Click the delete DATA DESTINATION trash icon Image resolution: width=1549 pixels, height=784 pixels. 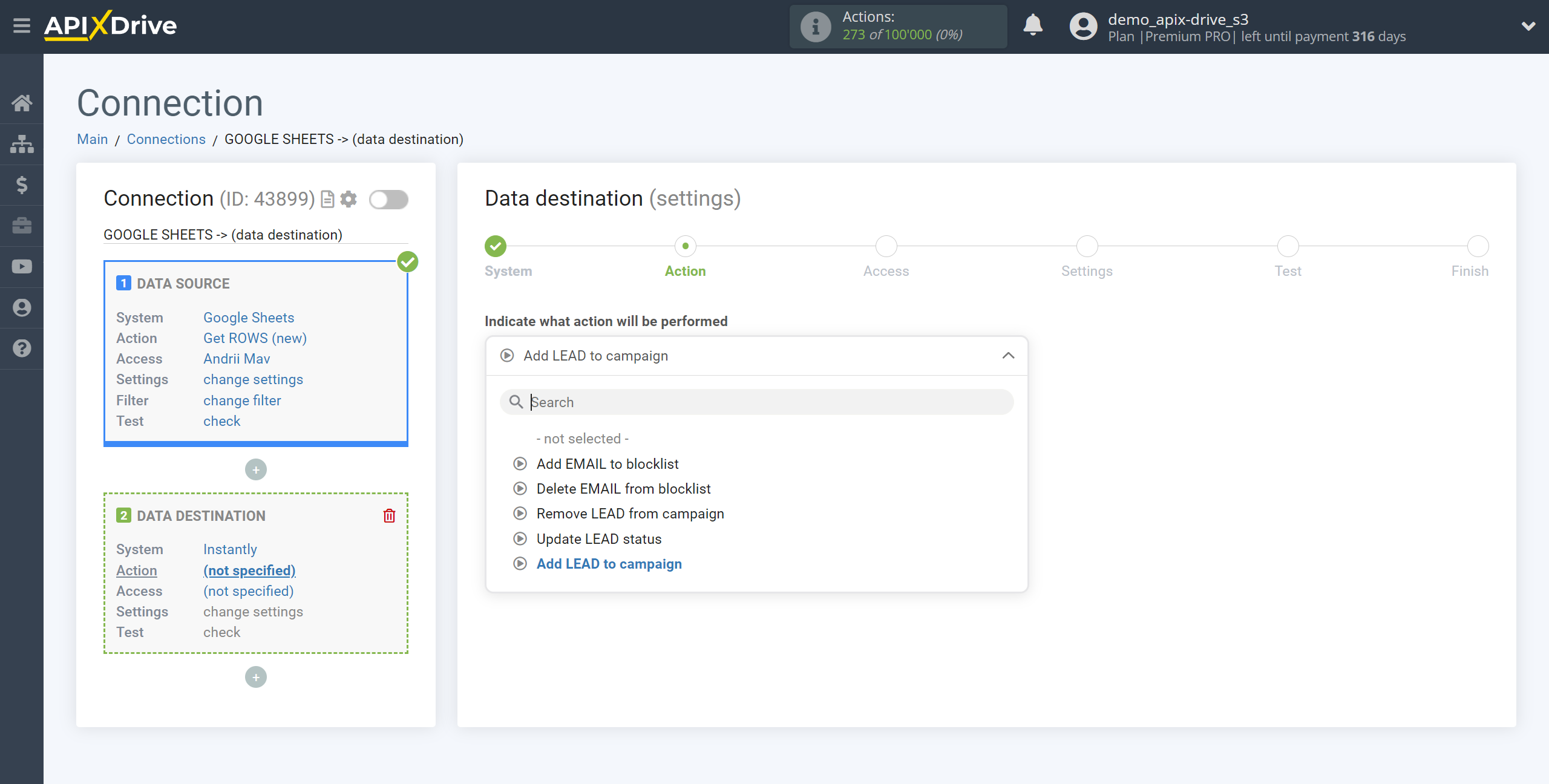click(x=389, y=516)
